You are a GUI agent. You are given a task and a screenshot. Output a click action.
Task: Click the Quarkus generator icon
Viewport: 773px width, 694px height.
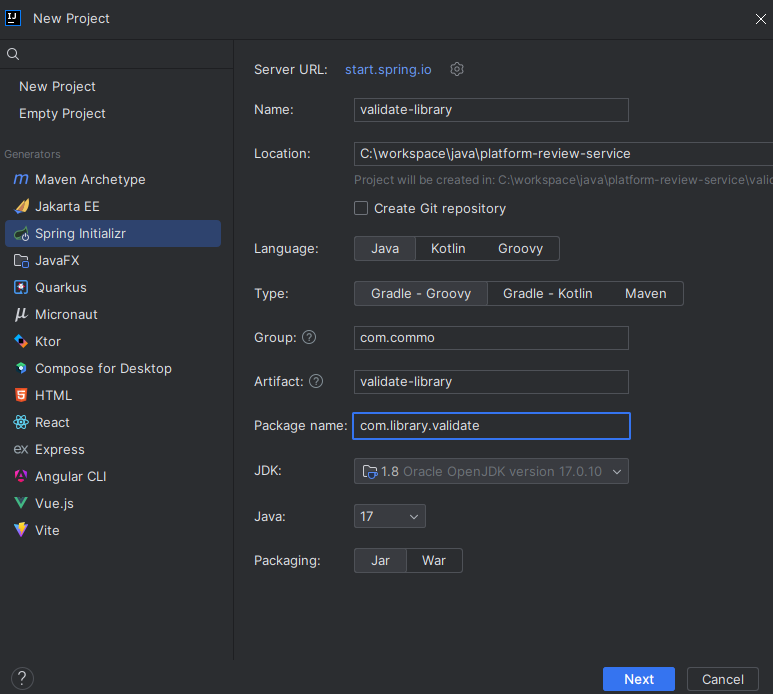pyautogui.click(x=21, y=287)
